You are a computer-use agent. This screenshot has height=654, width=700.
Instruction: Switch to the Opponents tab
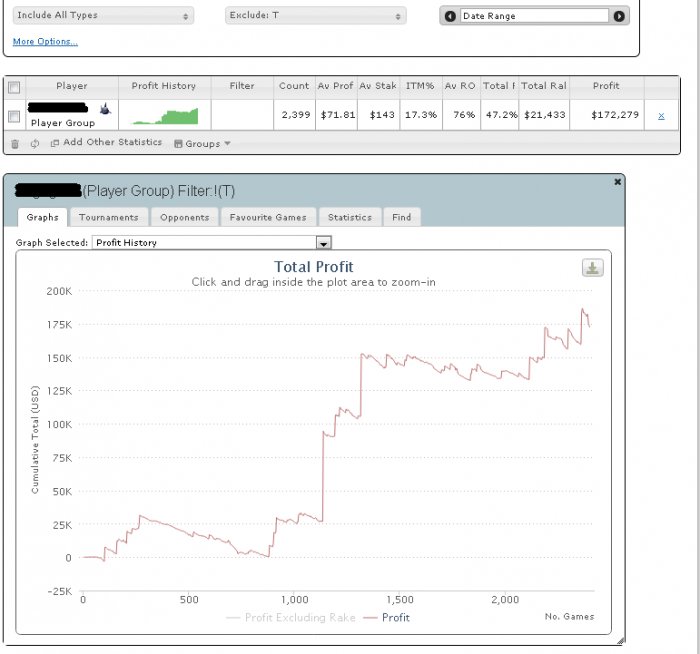pos(184,217)
